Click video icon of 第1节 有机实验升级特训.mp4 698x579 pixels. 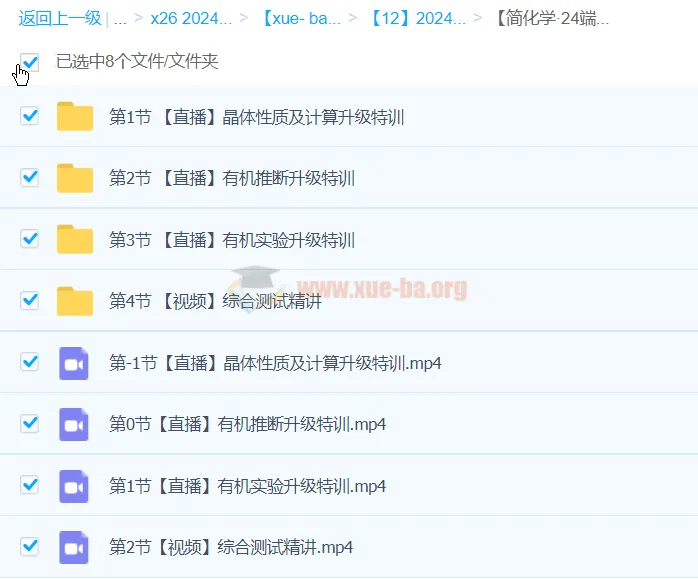point(75,486)
